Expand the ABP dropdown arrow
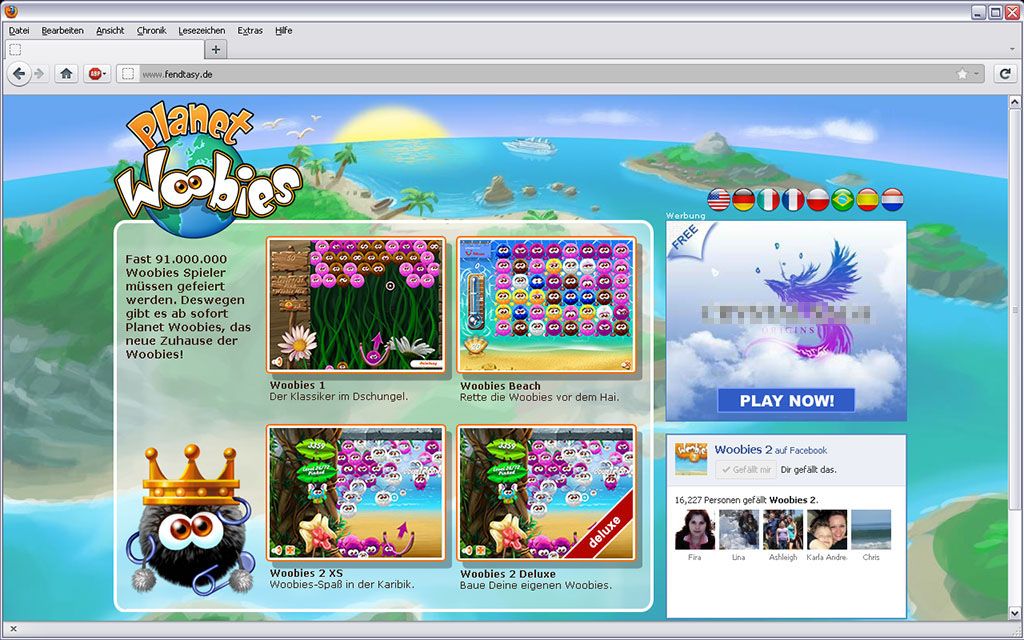The width and height of the screenshot is (1024, 640). click(104, 74)
